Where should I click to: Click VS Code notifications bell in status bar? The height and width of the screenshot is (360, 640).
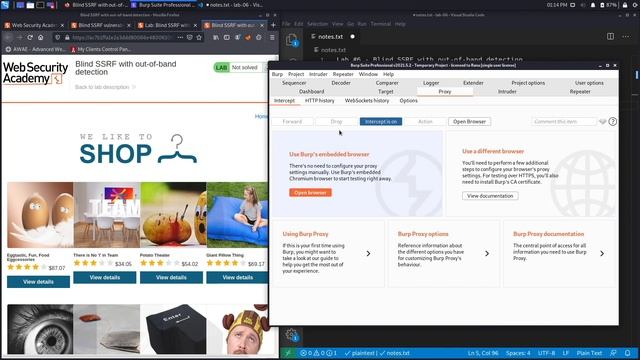(628, 353)
